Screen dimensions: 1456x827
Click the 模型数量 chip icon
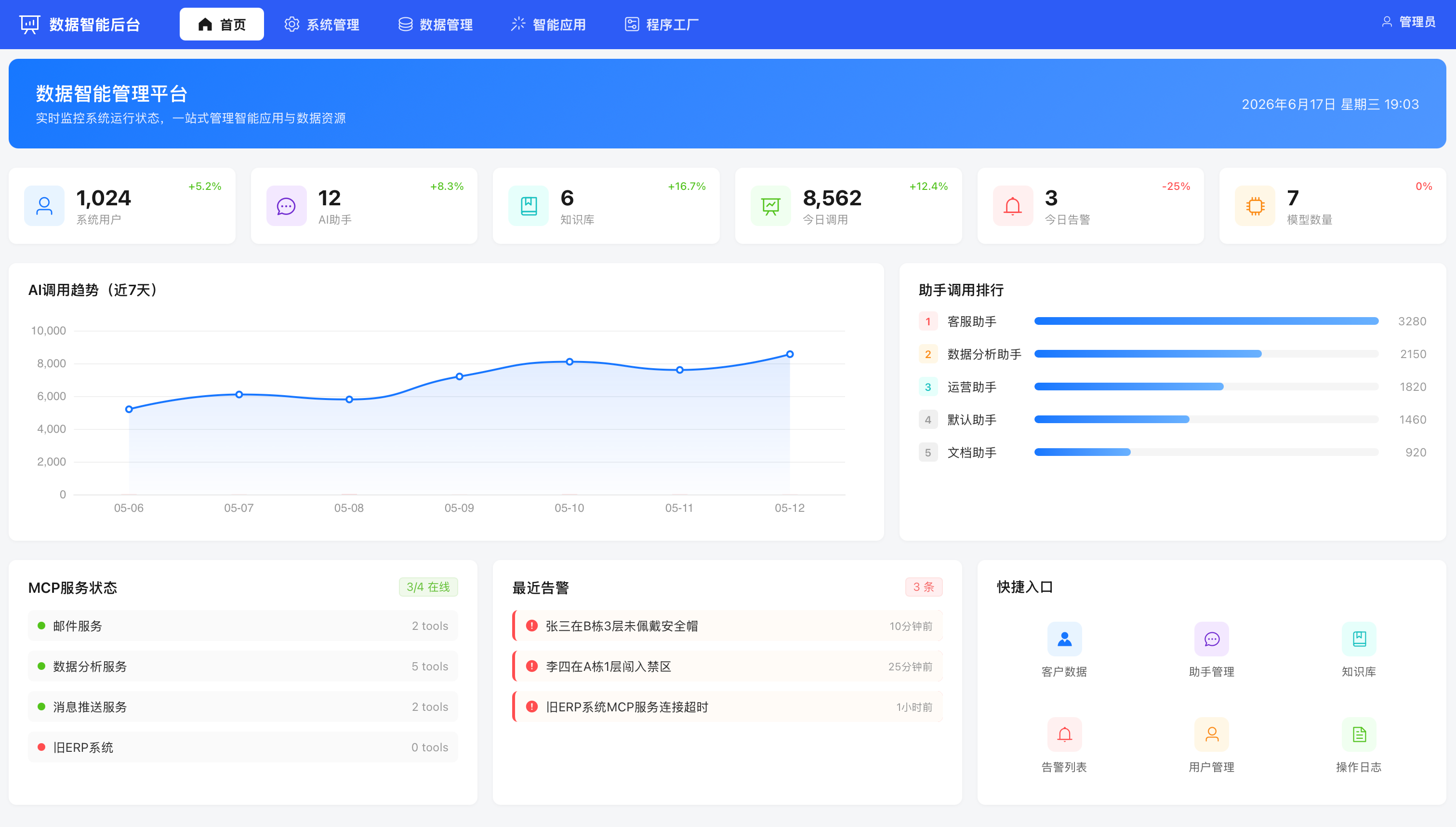pyautogui.click(x=1255, y=206)
